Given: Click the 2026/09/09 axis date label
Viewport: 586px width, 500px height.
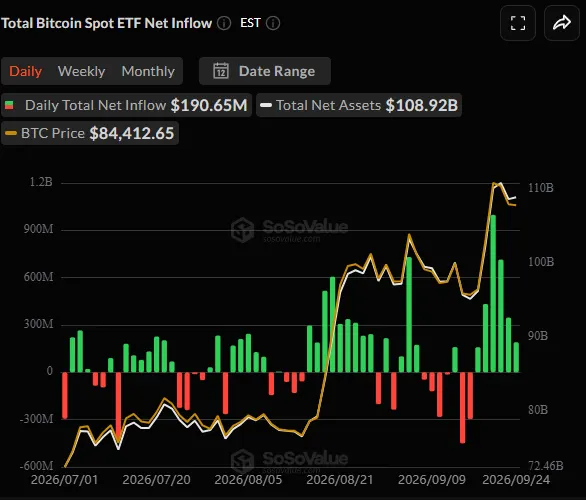Looking at the screenshot, I should pyautogui.click(x=432, y=479).
